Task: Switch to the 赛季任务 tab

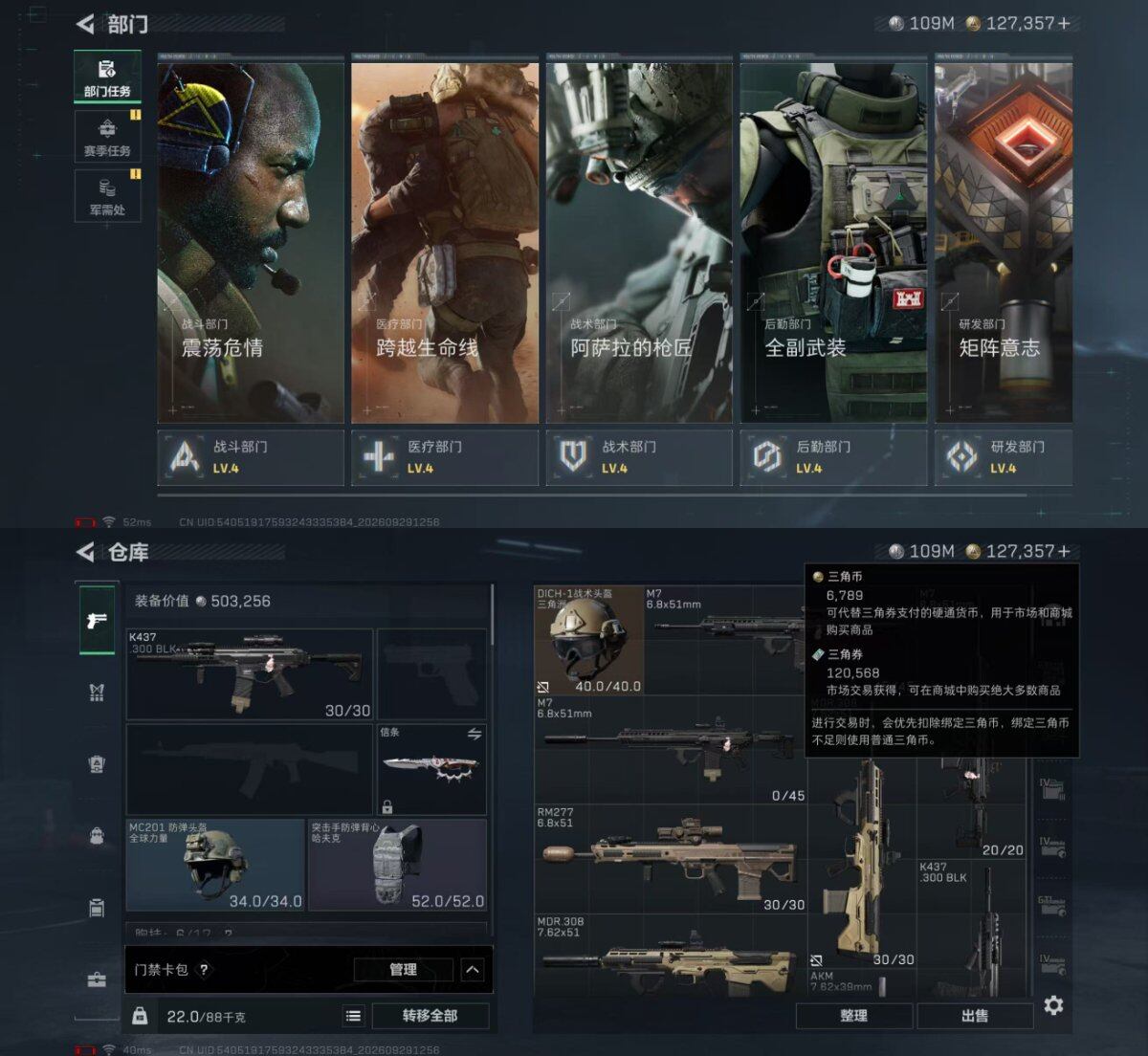Action: tap(107, 136)
